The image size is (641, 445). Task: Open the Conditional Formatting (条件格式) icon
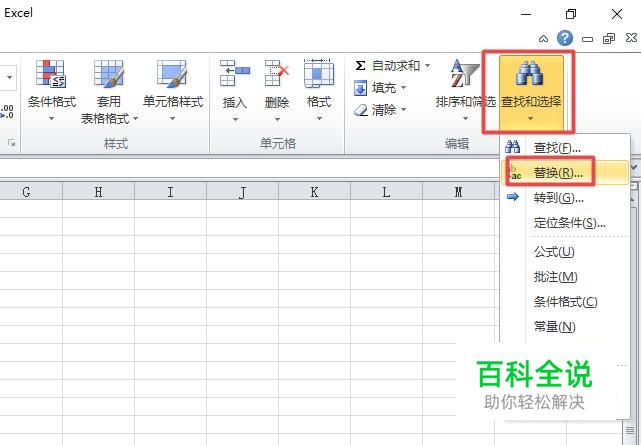pos(51,74)
